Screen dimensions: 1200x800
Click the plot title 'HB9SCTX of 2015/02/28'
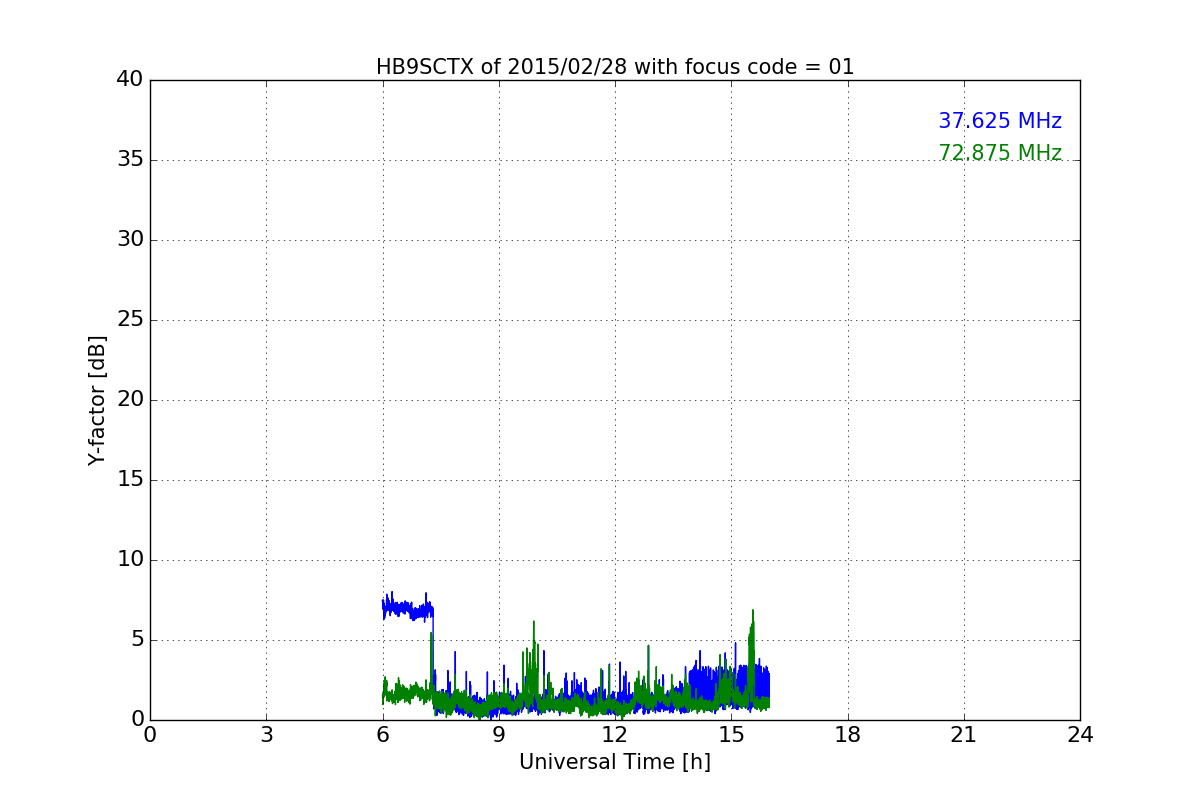[615, 67]
